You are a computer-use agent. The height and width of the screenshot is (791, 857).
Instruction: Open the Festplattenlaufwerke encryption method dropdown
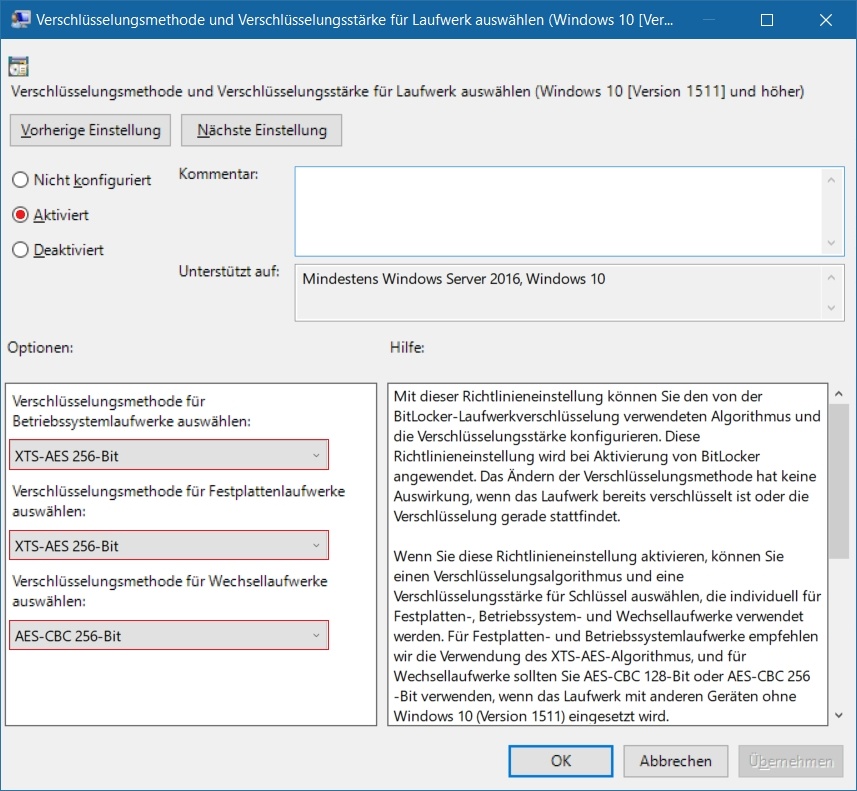(169, 545)
